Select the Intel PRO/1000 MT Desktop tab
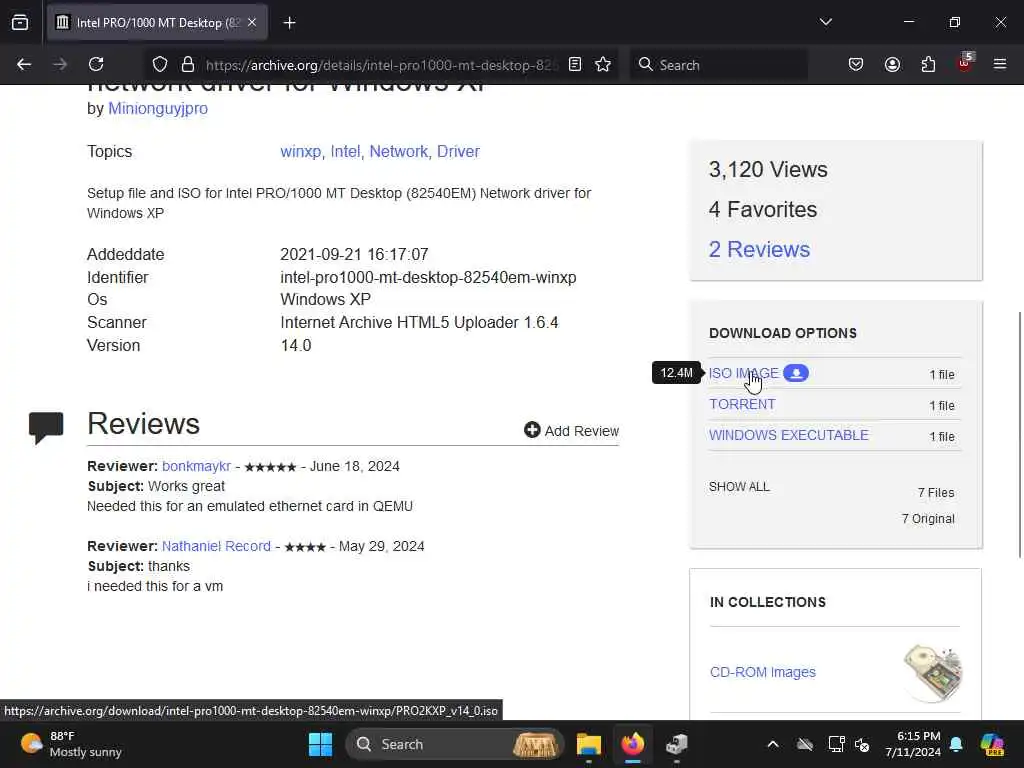The height and width of the screenshot is (768, 1024). click(x=157, y=23)
